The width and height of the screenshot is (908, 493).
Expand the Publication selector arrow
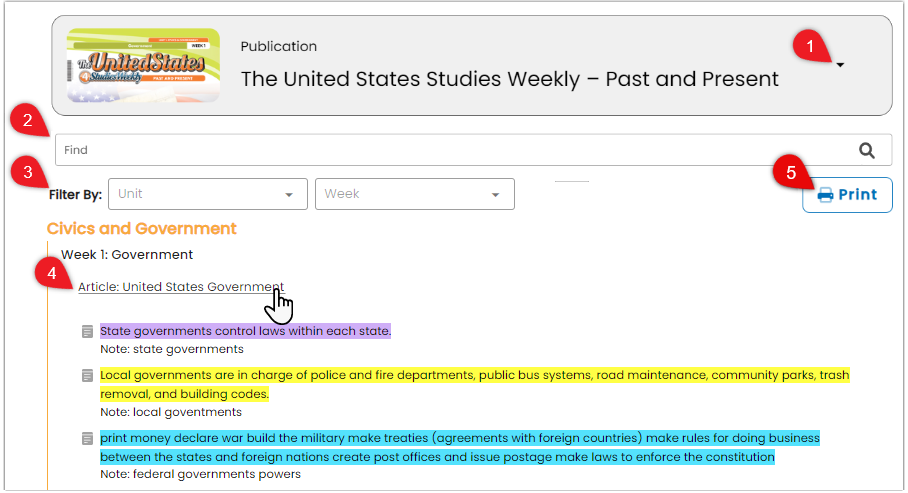840,65
